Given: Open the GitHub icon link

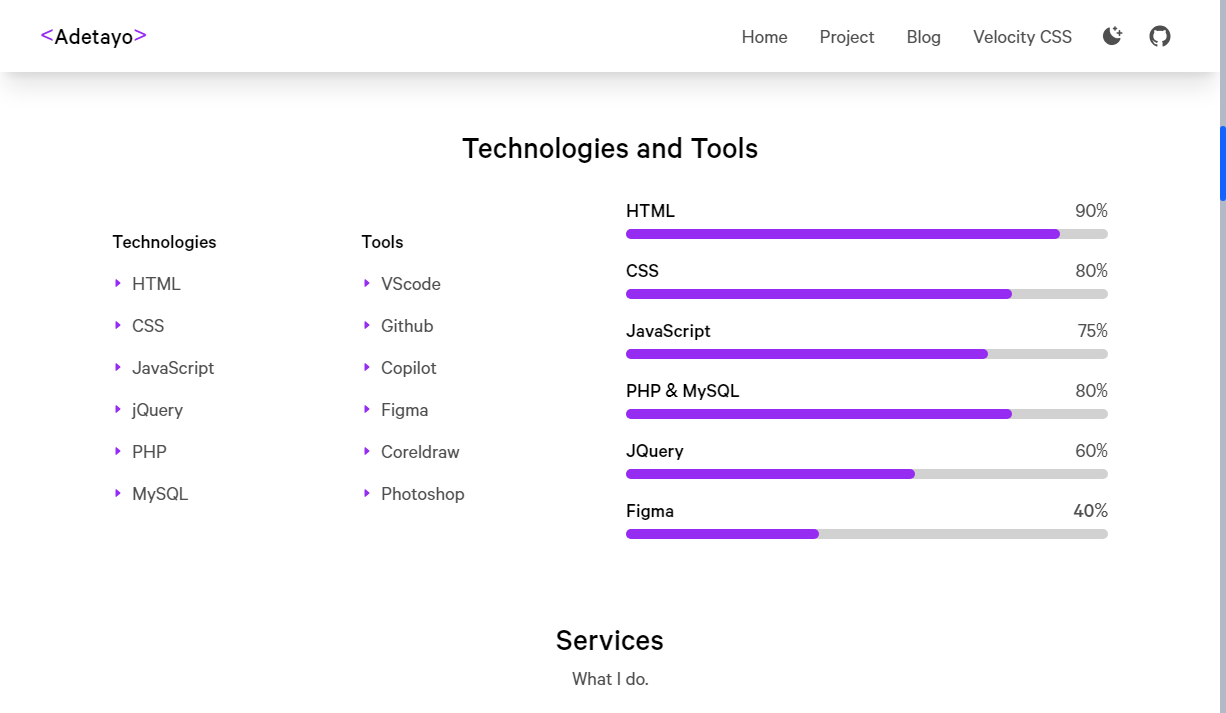Looking at the screenshot, I should point(1160,37).
